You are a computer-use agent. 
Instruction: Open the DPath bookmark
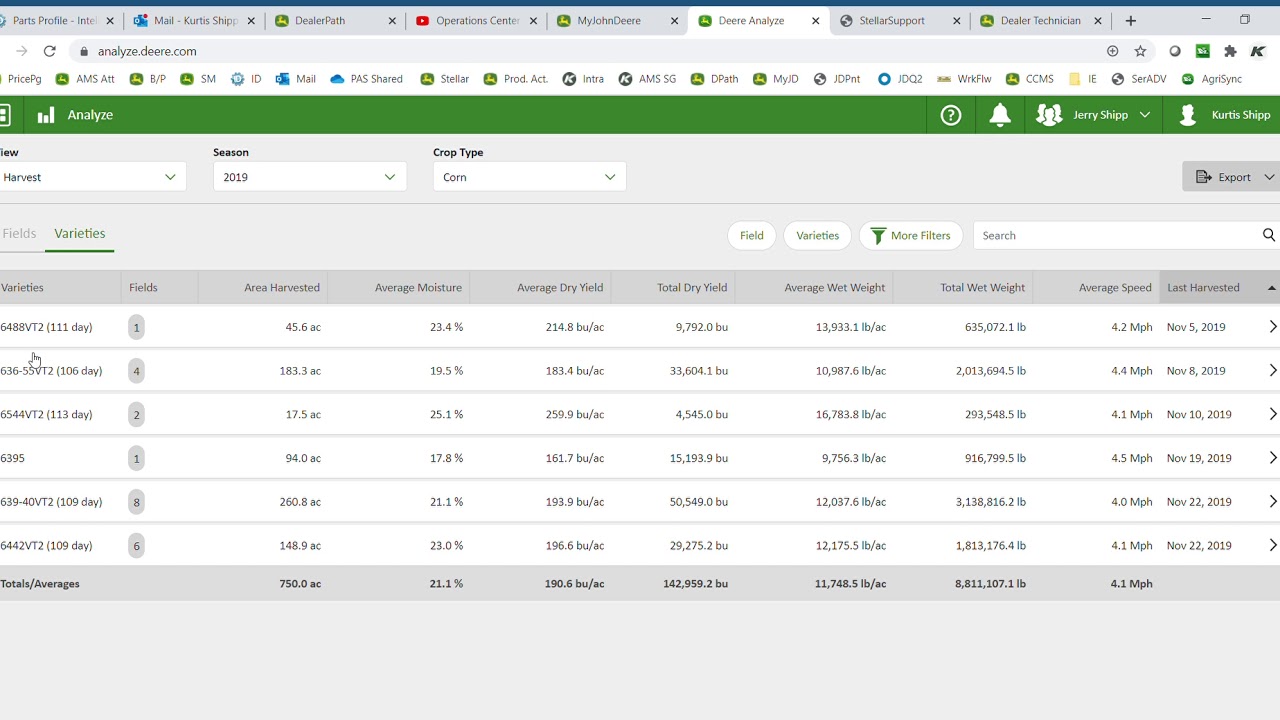[714, 79]
